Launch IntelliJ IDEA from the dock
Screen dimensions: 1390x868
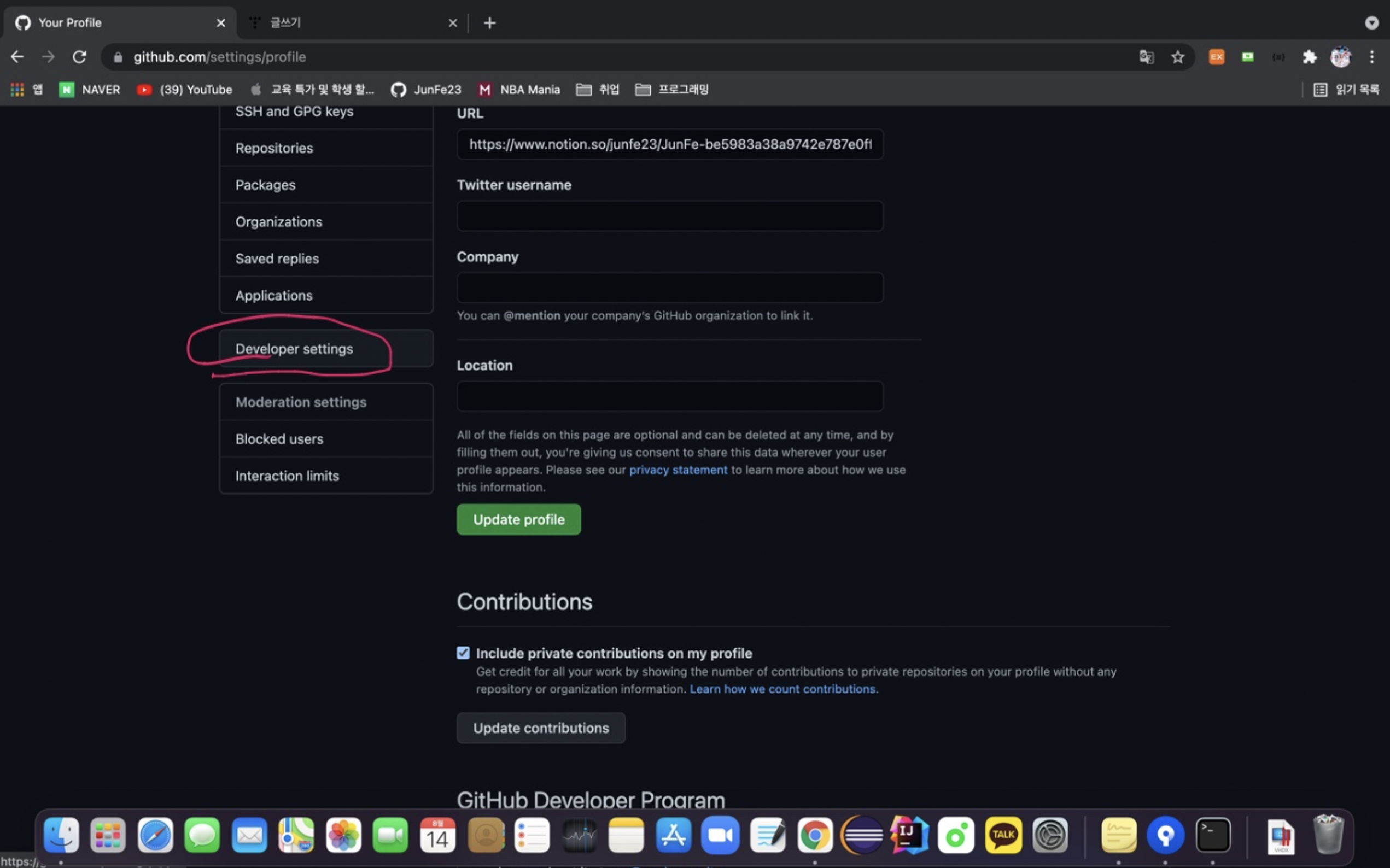point(909,834)
